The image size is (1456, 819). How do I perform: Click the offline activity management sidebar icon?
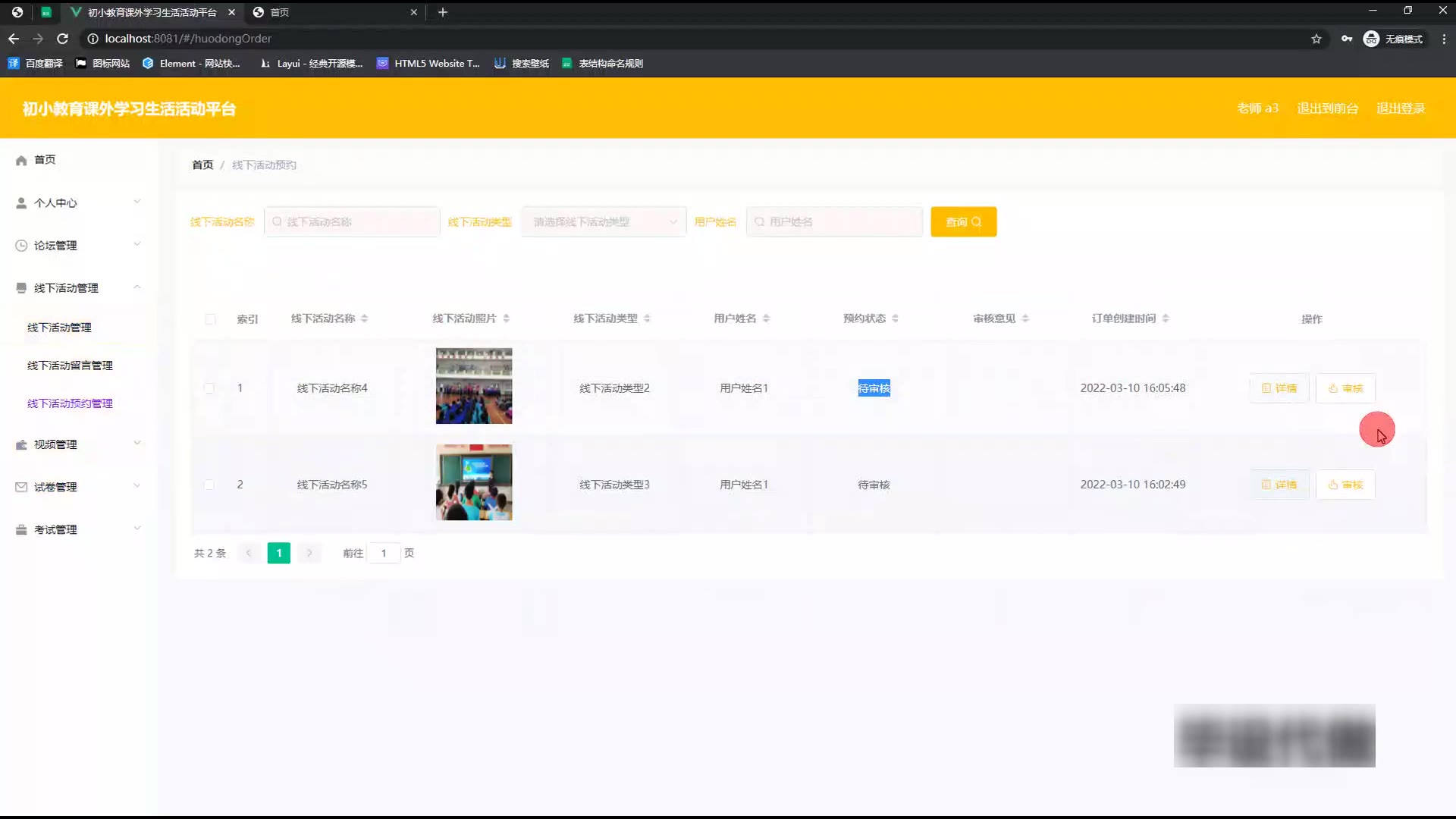(x=21, y=288)
